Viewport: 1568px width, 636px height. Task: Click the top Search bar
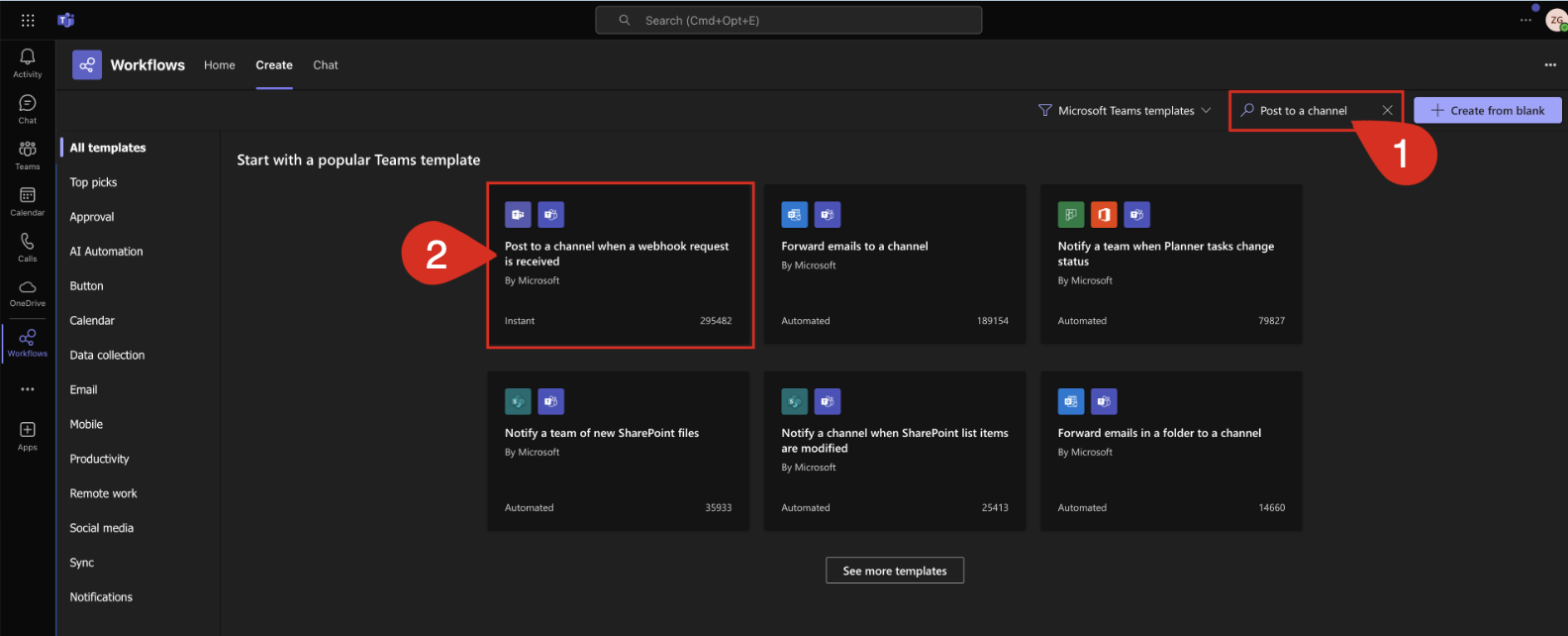pos(788,20)
